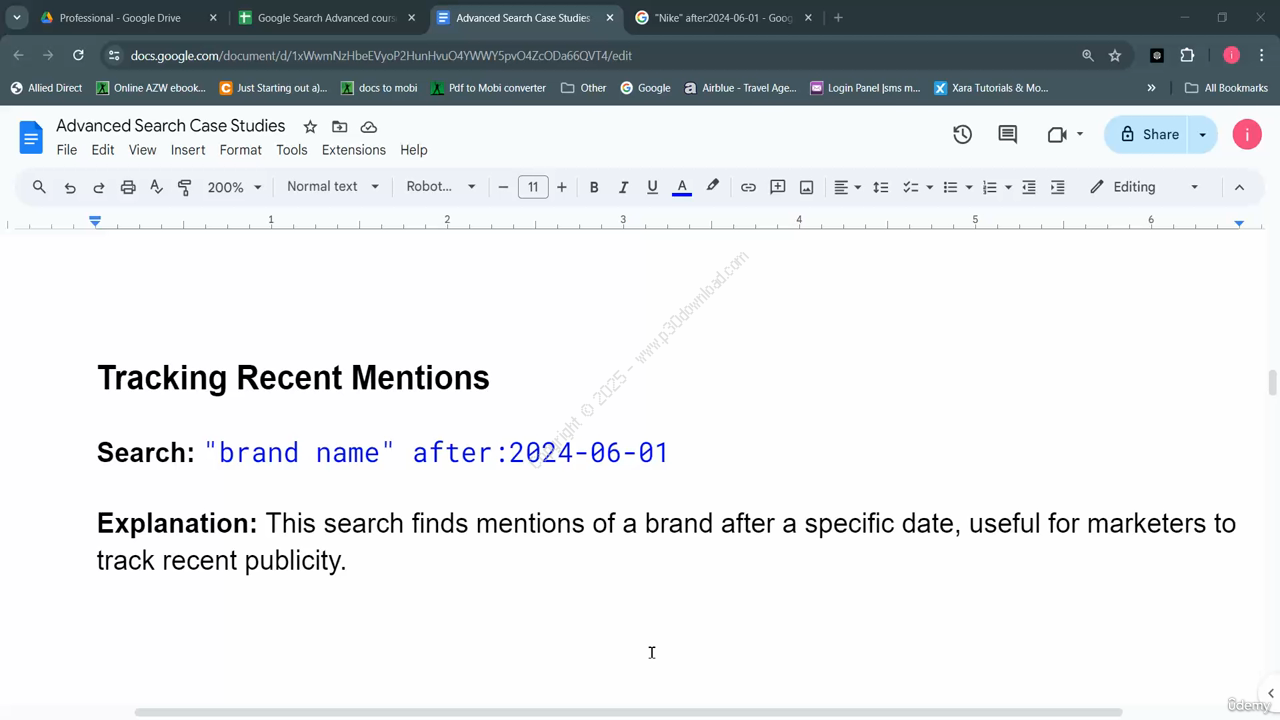The width and height of the screenshot is (1280, 720).
Task: Redo the last action
Action: point(99,187)
